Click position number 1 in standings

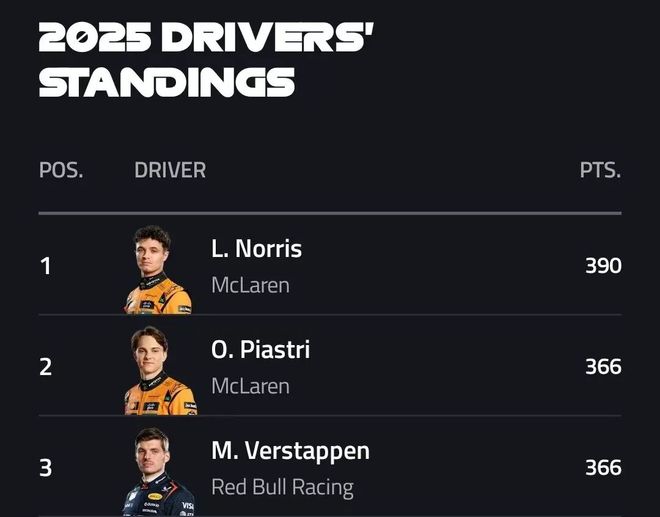pyautogui.click(x=45, y=267)
